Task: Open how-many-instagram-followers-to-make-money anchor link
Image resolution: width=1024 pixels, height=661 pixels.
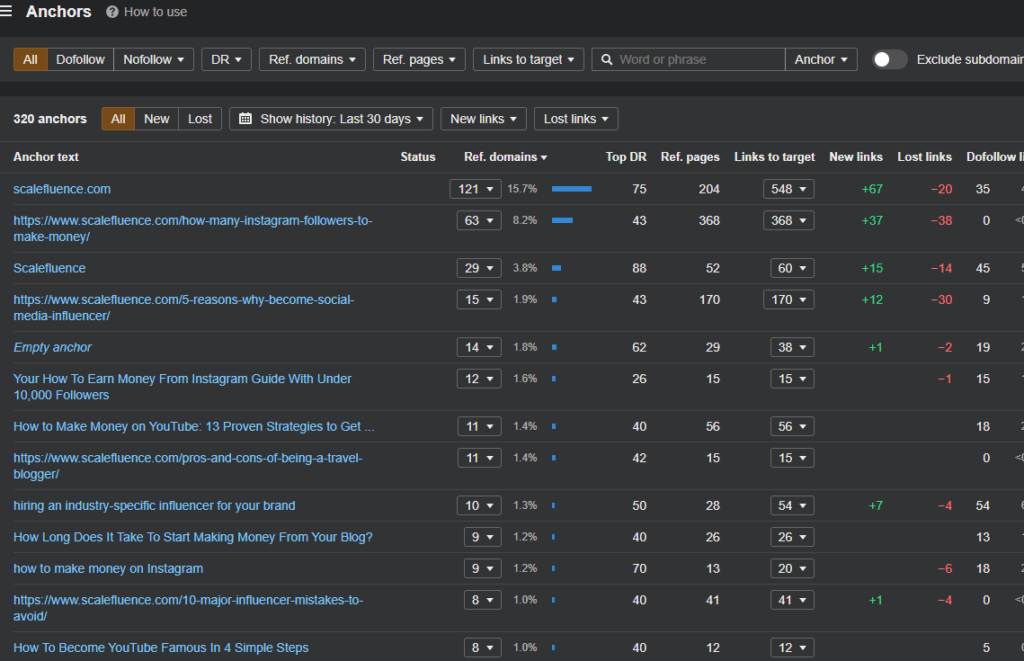Action: [193, 229]
